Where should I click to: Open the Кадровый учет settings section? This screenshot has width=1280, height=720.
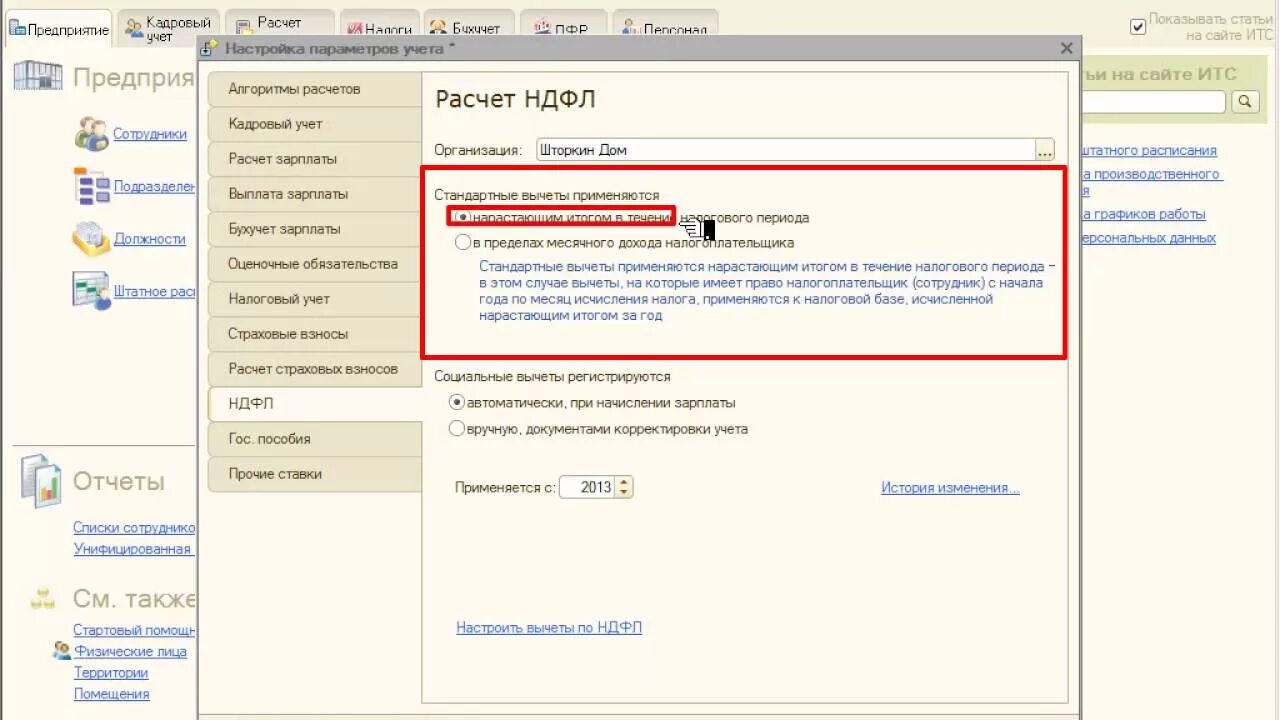pos(314,124)
